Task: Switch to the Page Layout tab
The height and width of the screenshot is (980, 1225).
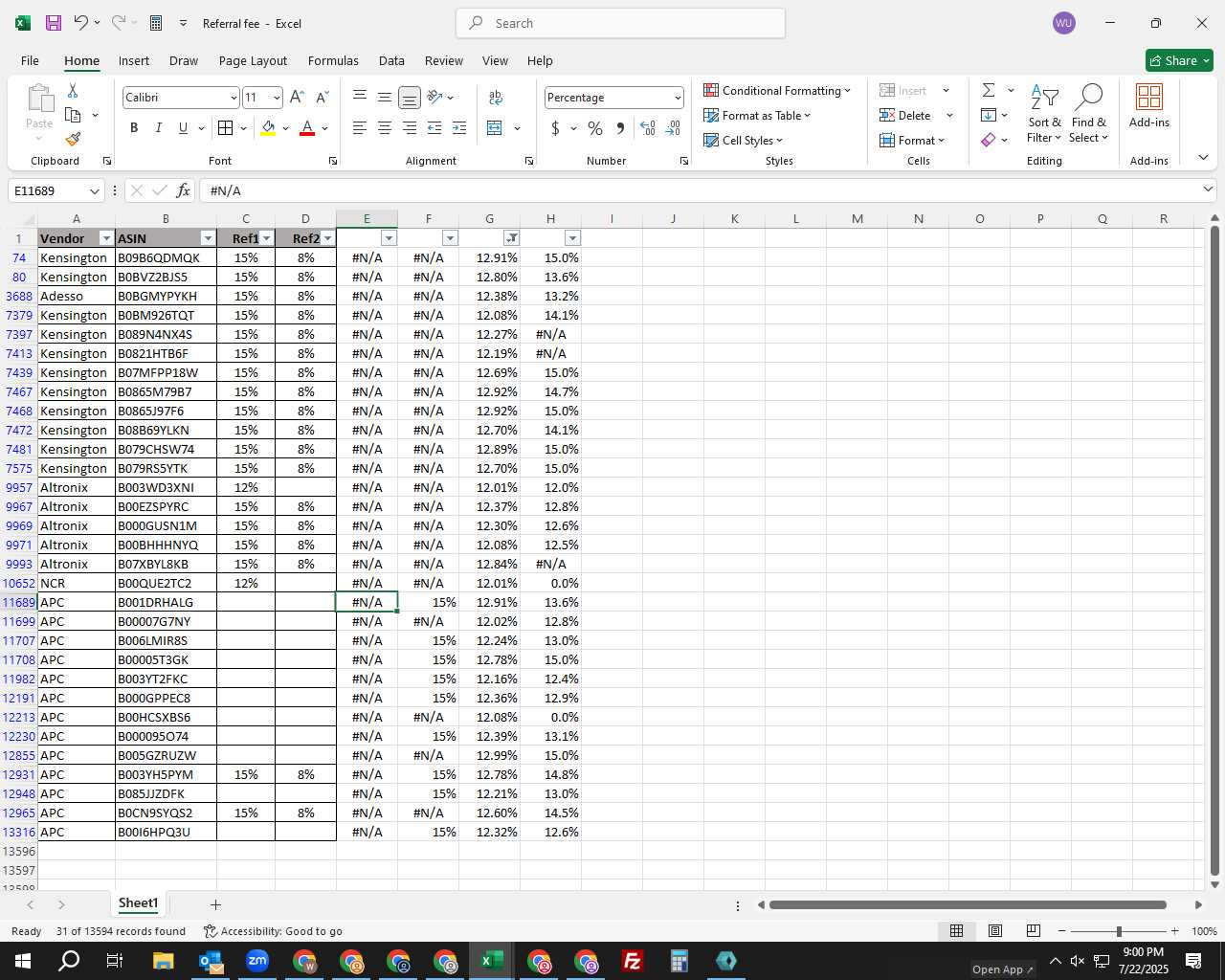Action: 253,60
